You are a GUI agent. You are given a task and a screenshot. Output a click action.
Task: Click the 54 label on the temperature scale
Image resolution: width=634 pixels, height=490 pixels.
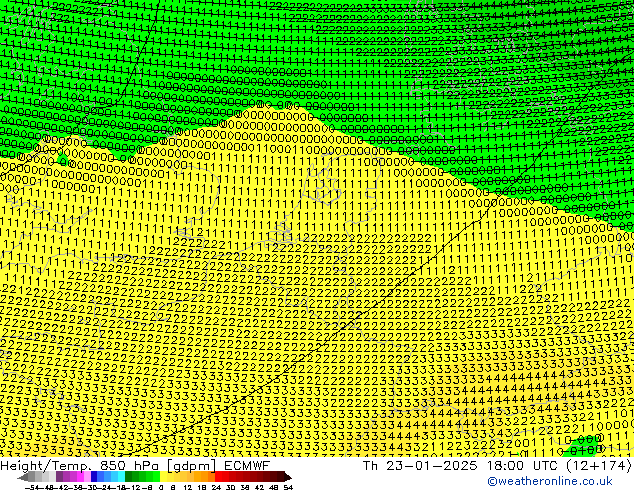(x=288, y=487)
